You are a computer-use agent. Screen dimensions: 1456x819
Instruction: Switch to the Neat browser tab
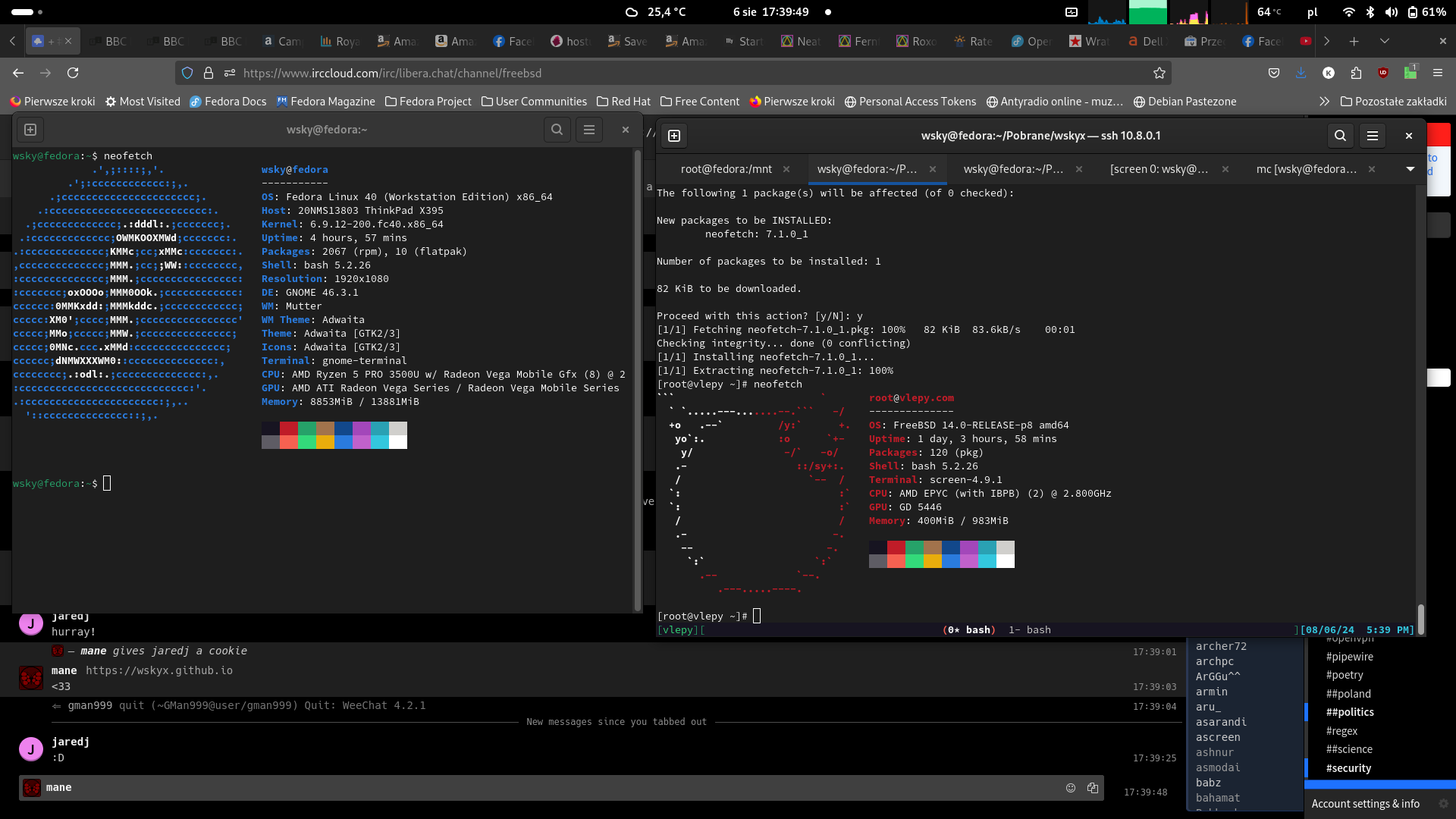[x=801, y=41]
